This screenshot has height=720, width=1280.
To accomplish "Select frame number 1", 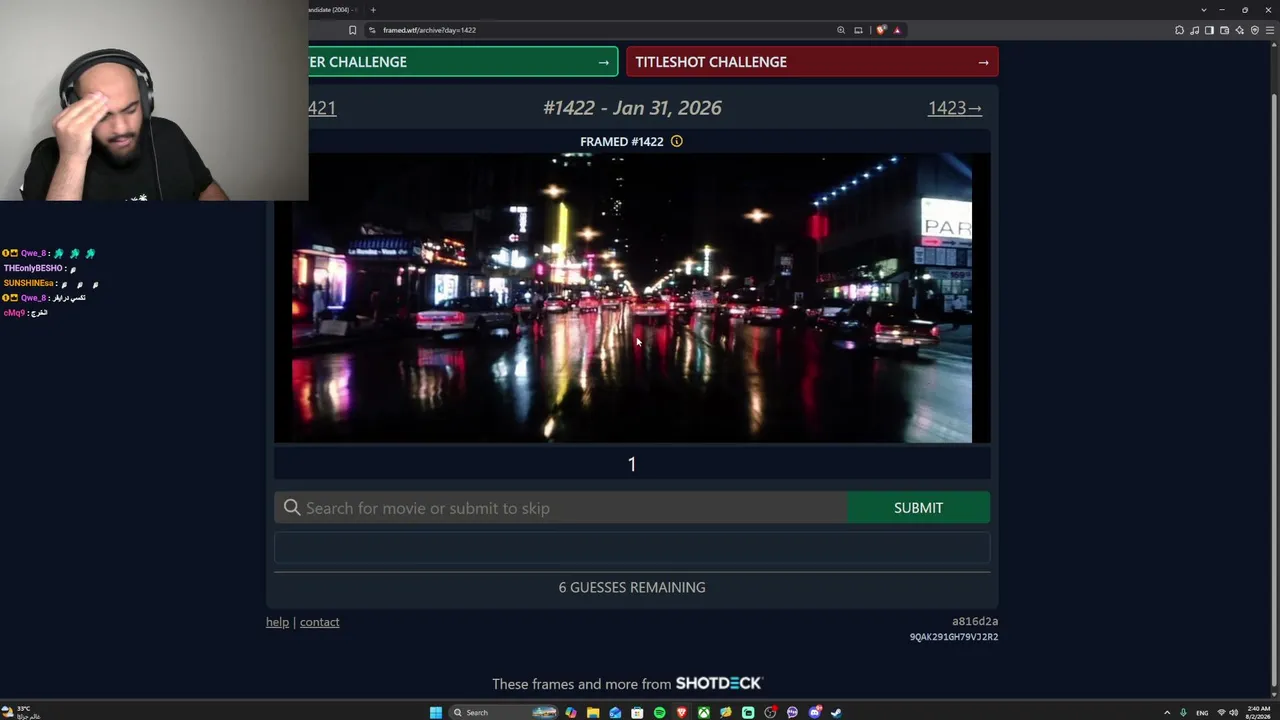I will [632, 464].
